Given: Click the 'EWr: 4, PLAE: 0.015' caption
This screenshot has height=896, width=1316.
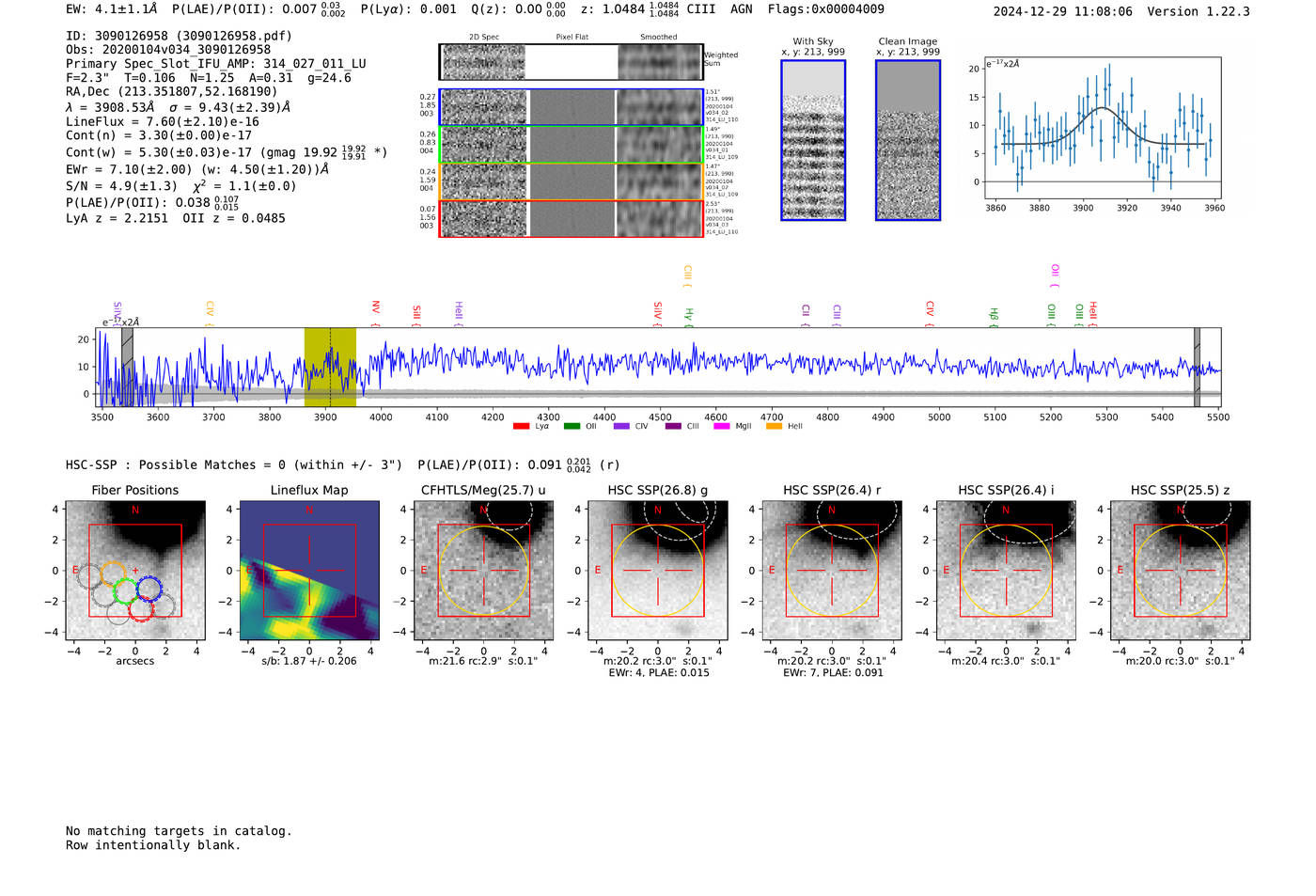Looking at the screenshot, I should pyautogui.click(x=658, y=673).
